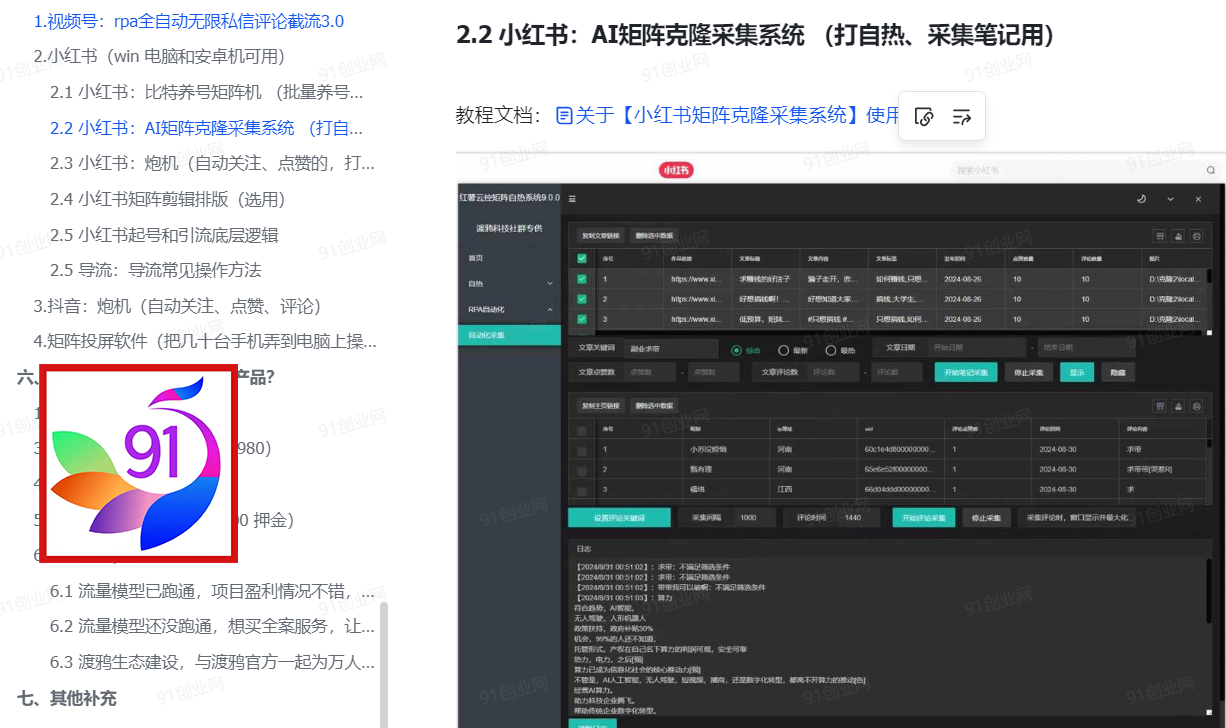This screenshot has height=728, width=1226.
Task: Click the 复制主页链接 button
Action: coord(601,406)
